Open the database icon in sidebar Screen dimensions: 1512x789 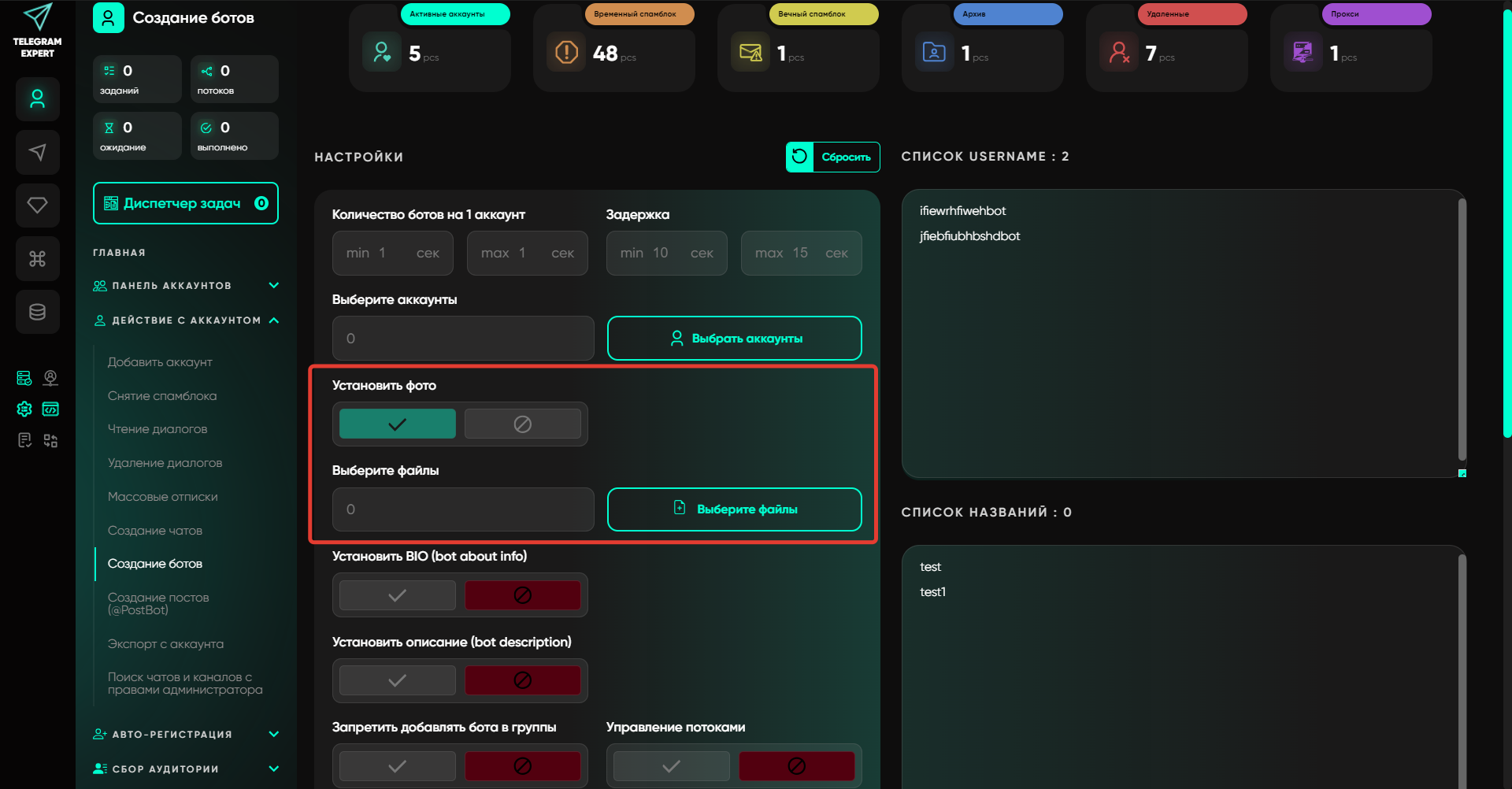coord(37,313)
